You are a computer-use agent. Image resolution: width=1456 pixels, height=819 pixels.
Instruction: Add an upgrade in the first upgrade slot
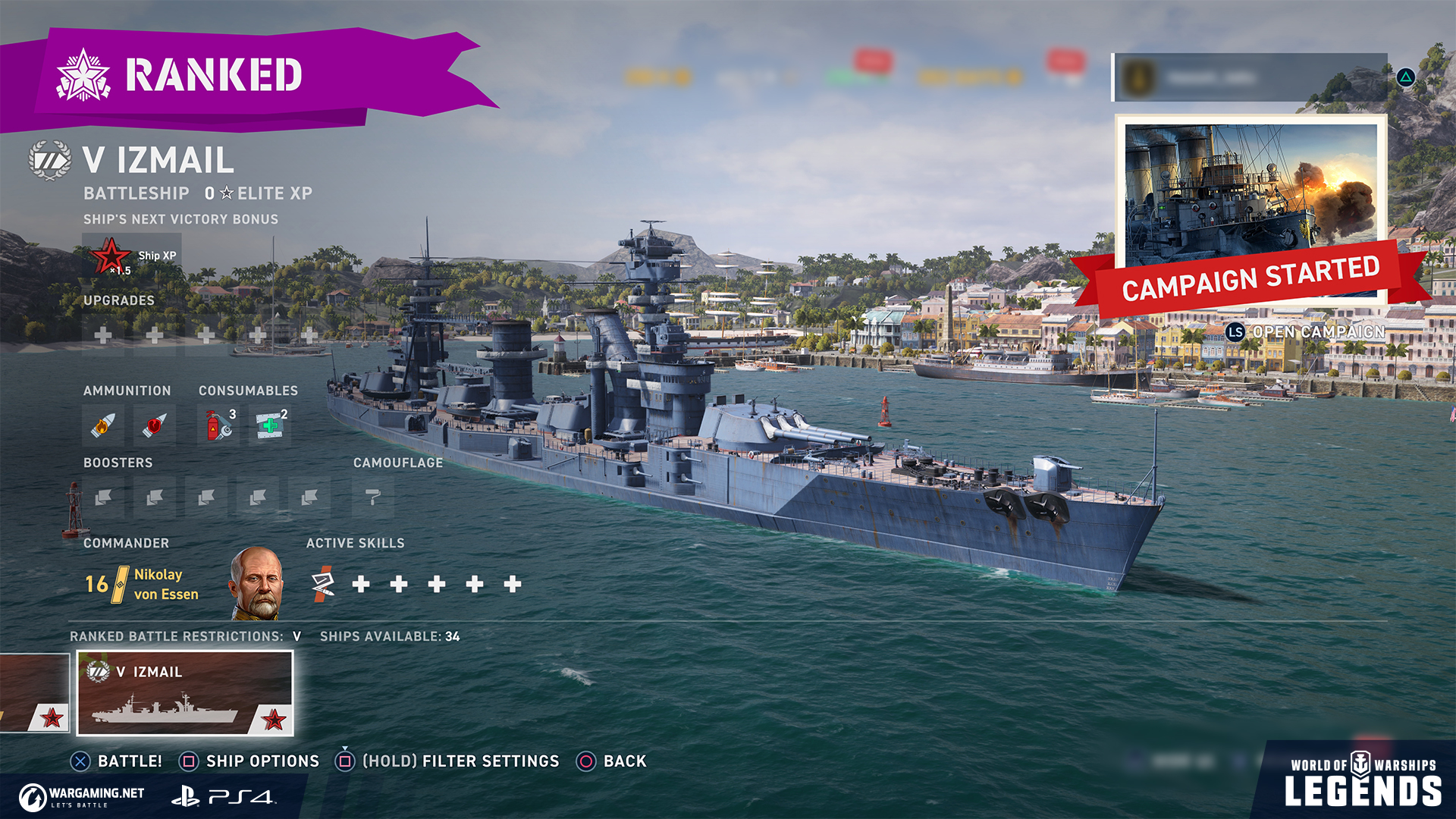point(103,334)
